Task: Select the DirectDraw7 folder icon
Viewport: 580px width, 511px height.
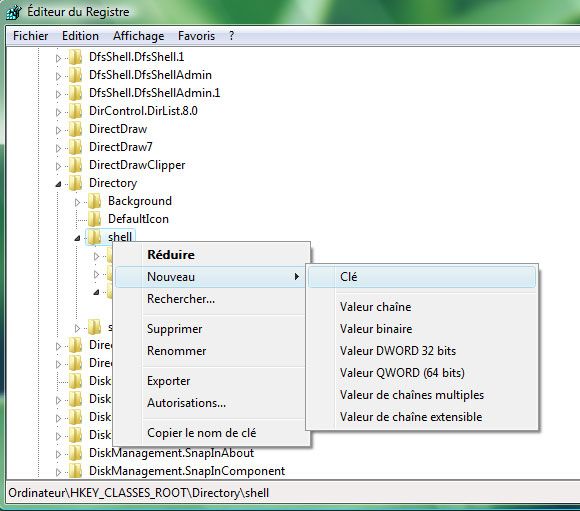Action: coord(75,147)
